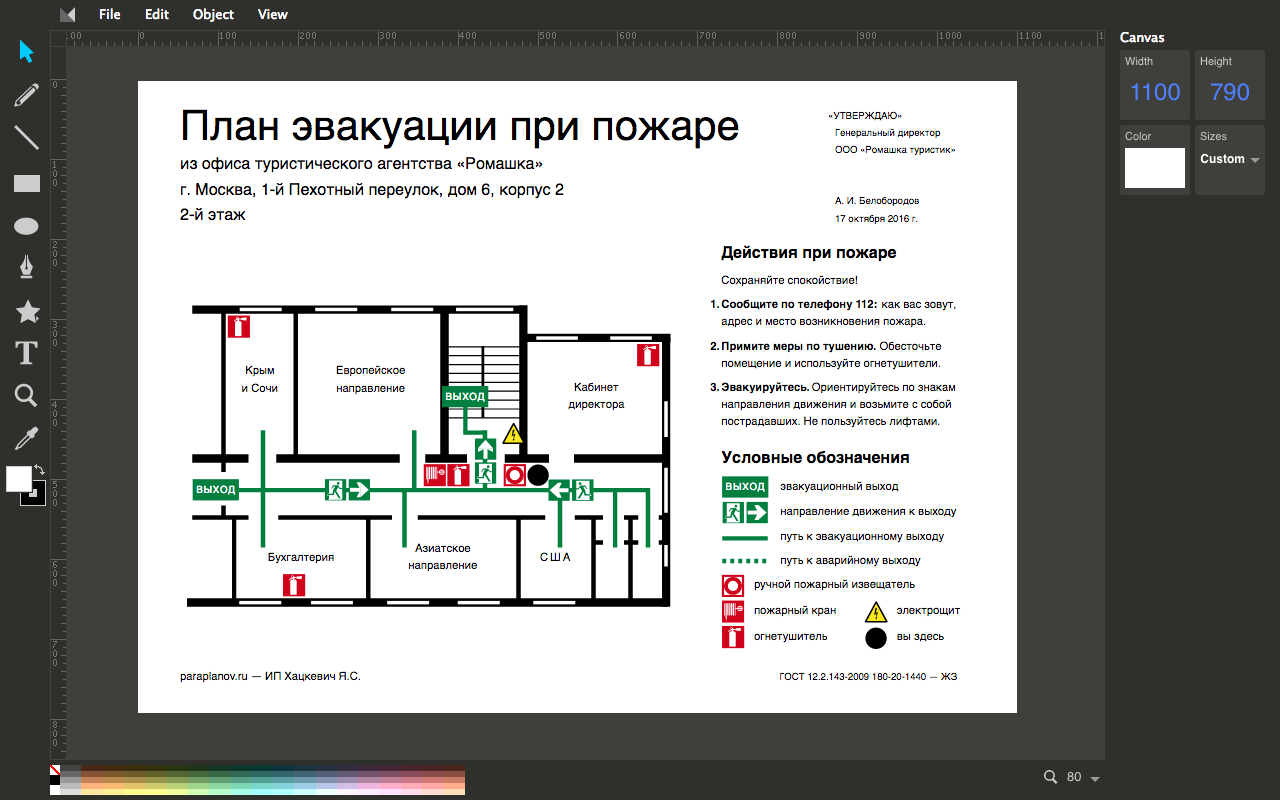
Task: Click the black stroke color swatch
Action: coord(37,497)
